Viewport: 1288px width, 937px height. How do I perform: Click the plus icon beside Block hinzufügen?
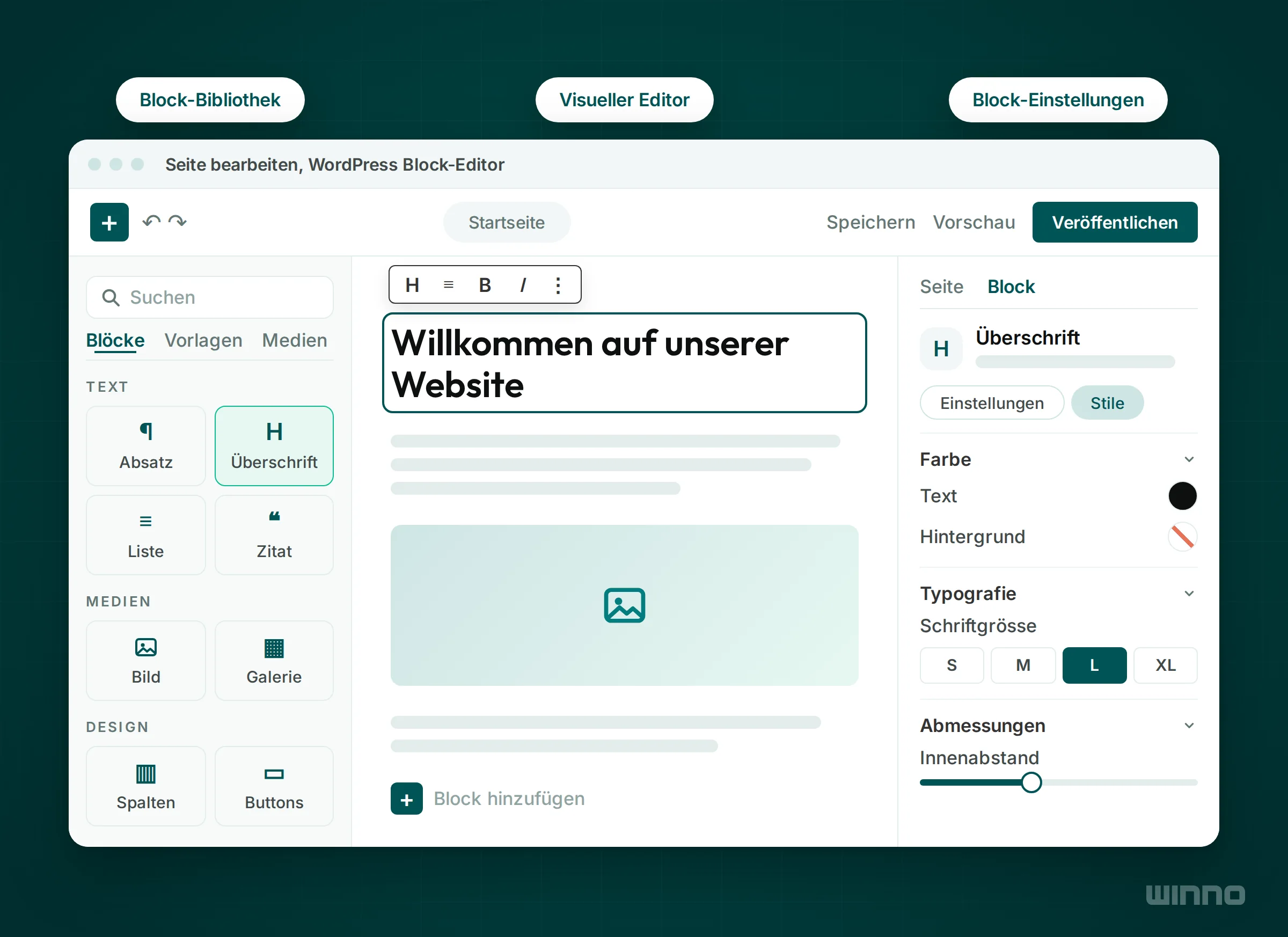coord(407,799)
